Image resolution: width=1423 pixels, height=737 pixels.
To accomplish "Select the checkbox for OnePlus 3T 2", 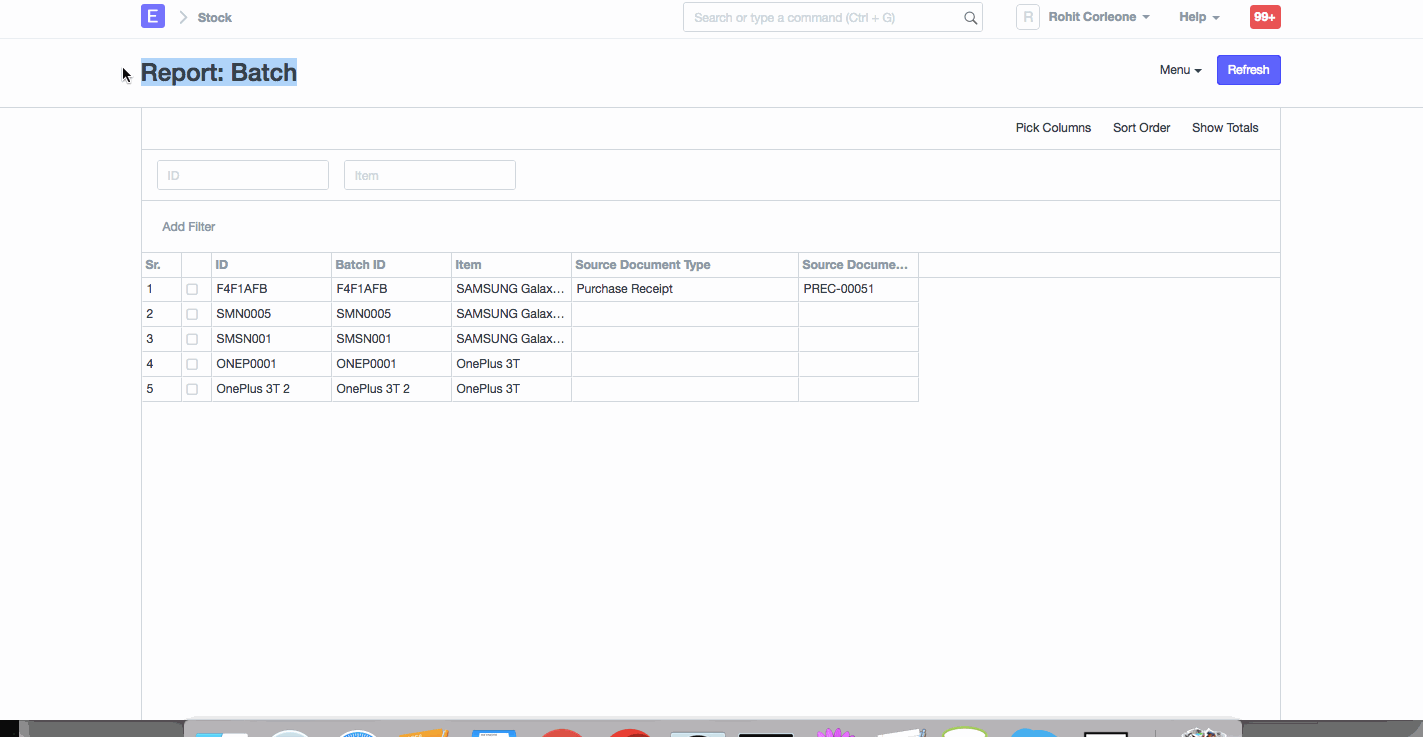I will 192,389.
